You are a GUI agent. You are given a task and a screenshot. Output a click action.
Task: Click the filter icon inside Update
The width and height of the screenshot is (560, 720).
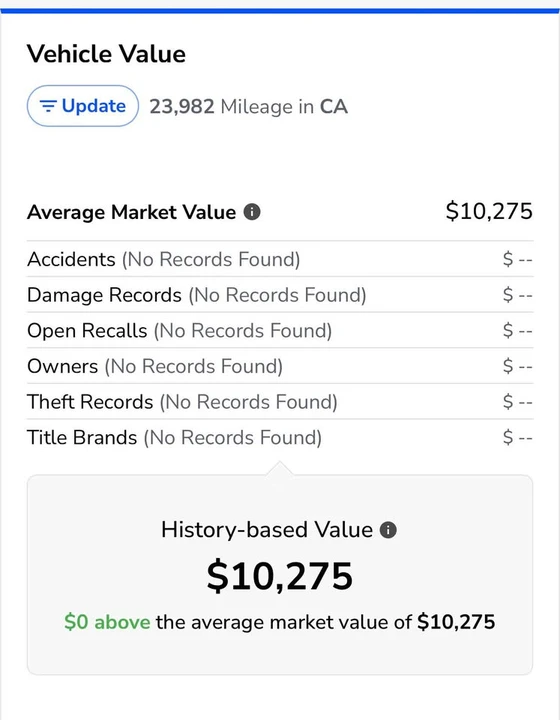point(48,106)
